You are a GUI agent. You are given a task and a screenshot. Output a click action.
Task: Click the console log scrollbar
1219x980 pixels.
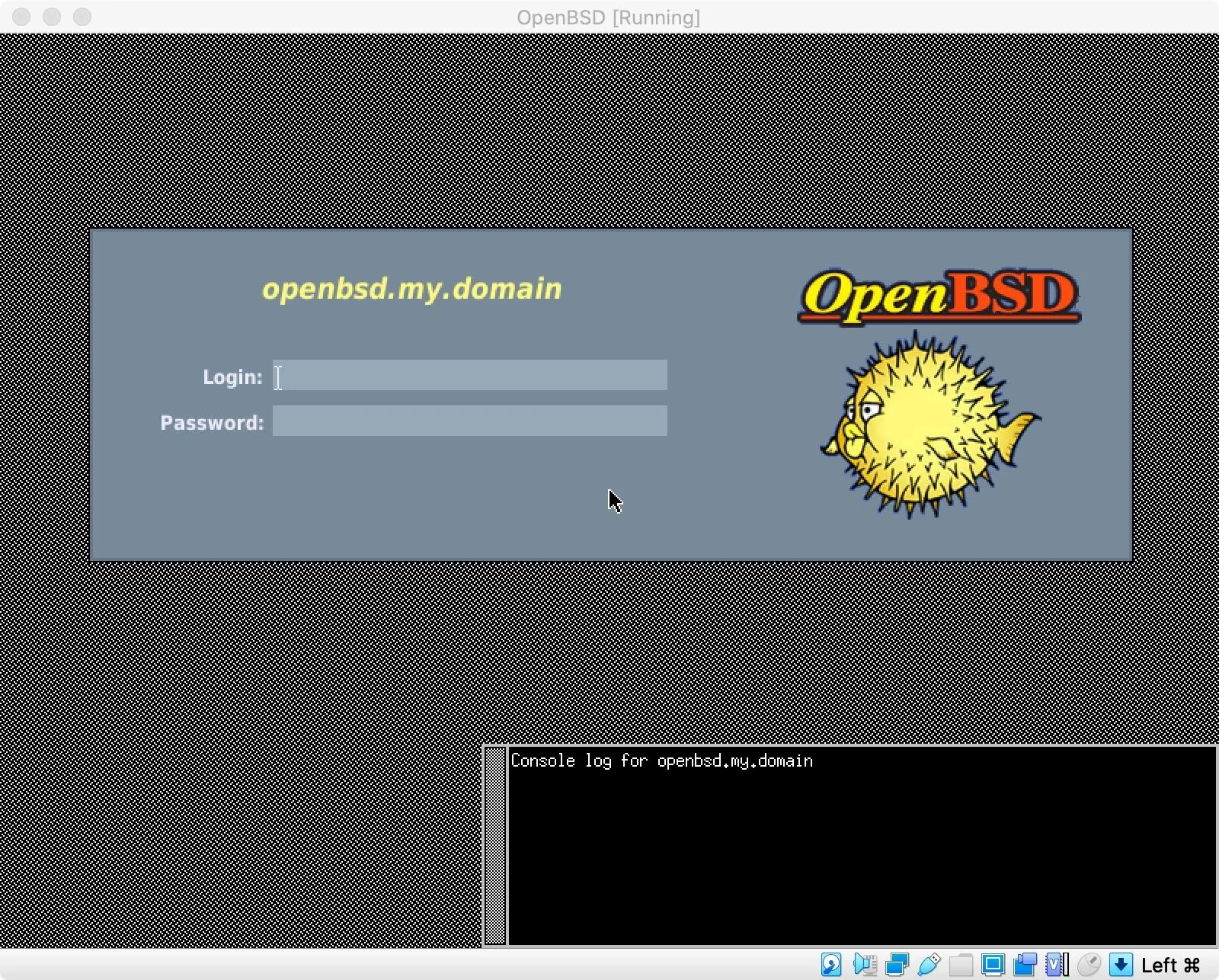click(495, 846)
